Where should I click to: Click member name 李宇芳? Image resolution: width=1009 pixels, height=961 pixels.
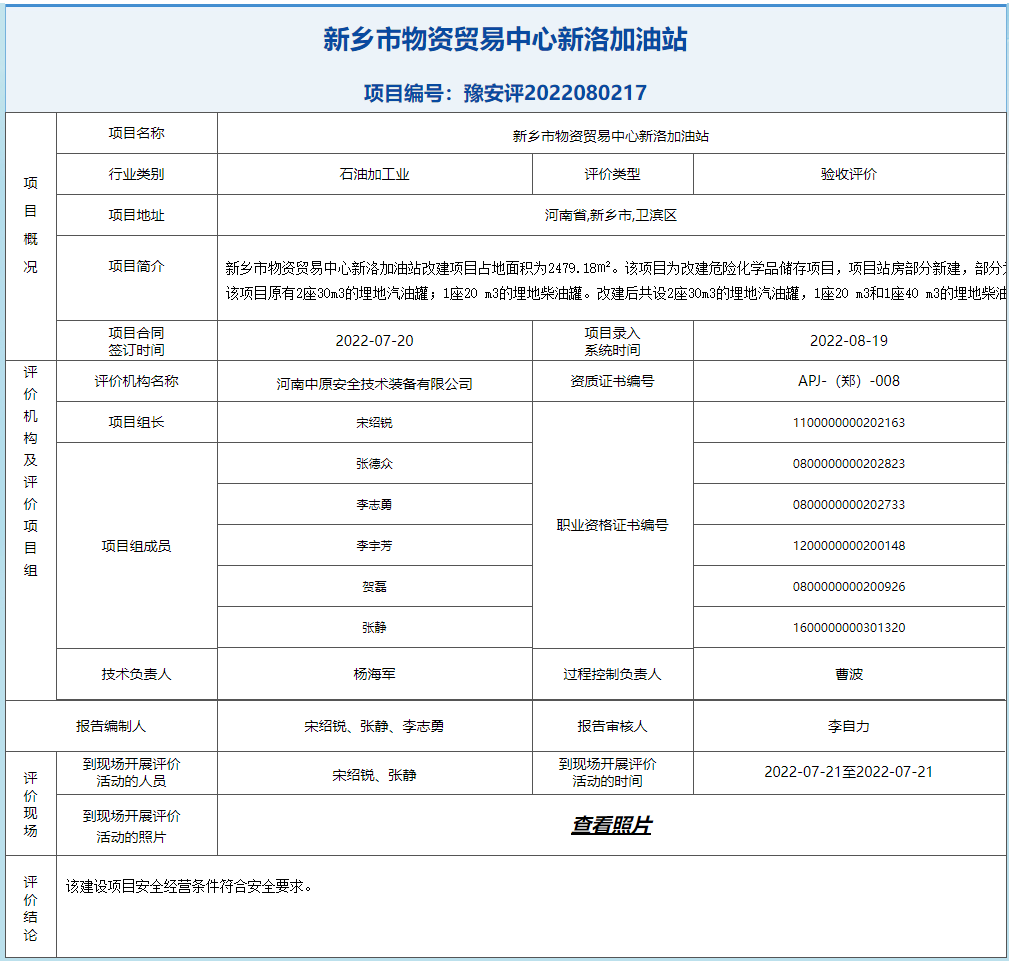(x=375, y=546)
